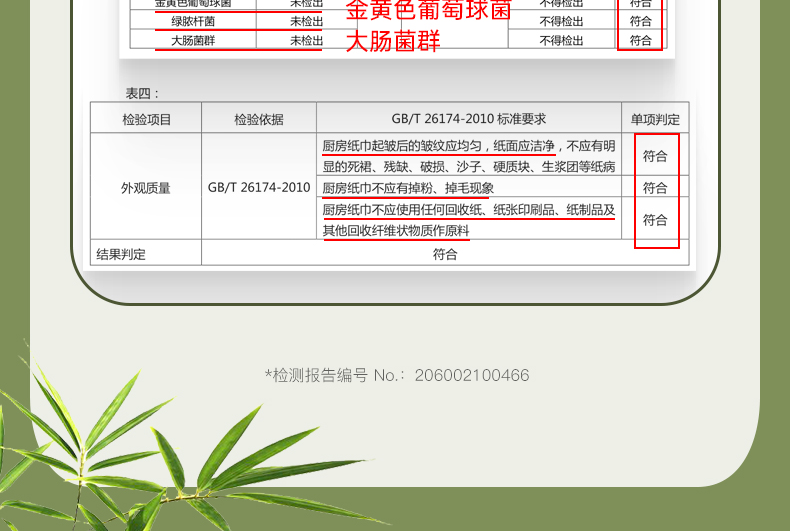
Task: Click the black 大肠菌群 cell in upper table
Action: [x=192, y=41]
